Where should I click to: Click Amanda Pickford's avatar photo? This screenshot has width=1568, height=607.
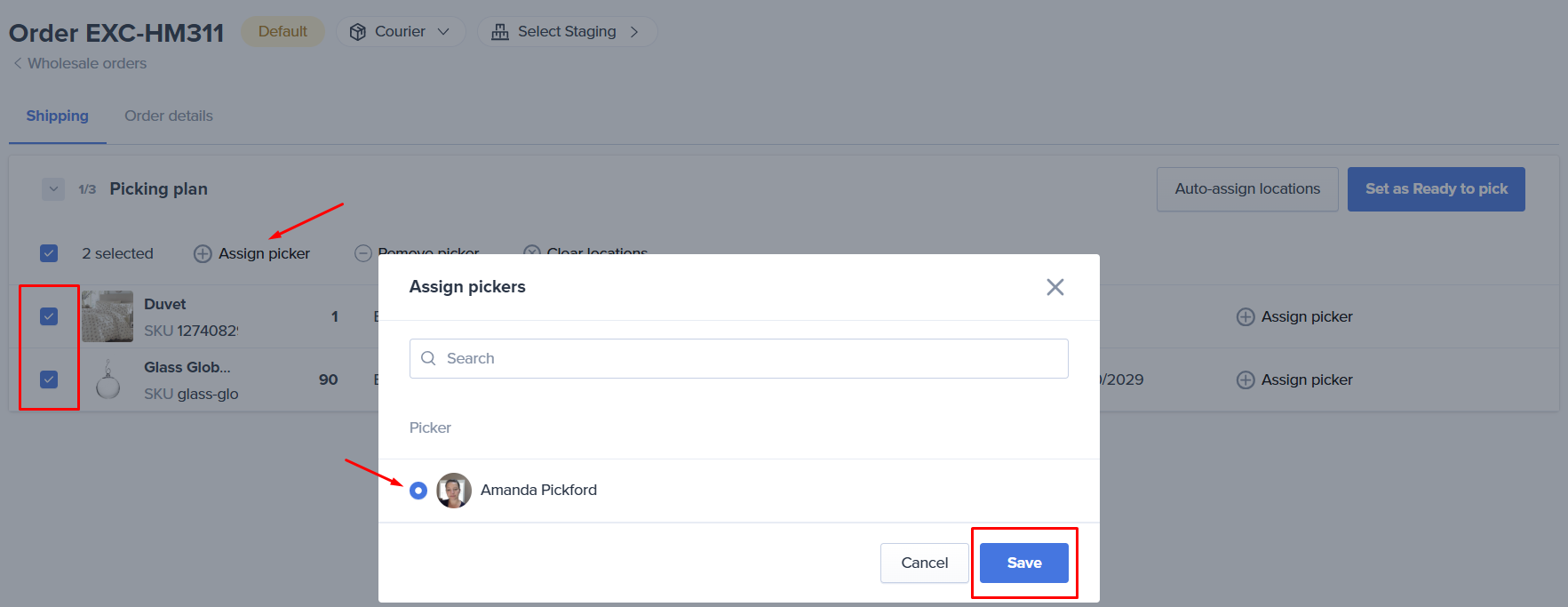coord(454,491)
